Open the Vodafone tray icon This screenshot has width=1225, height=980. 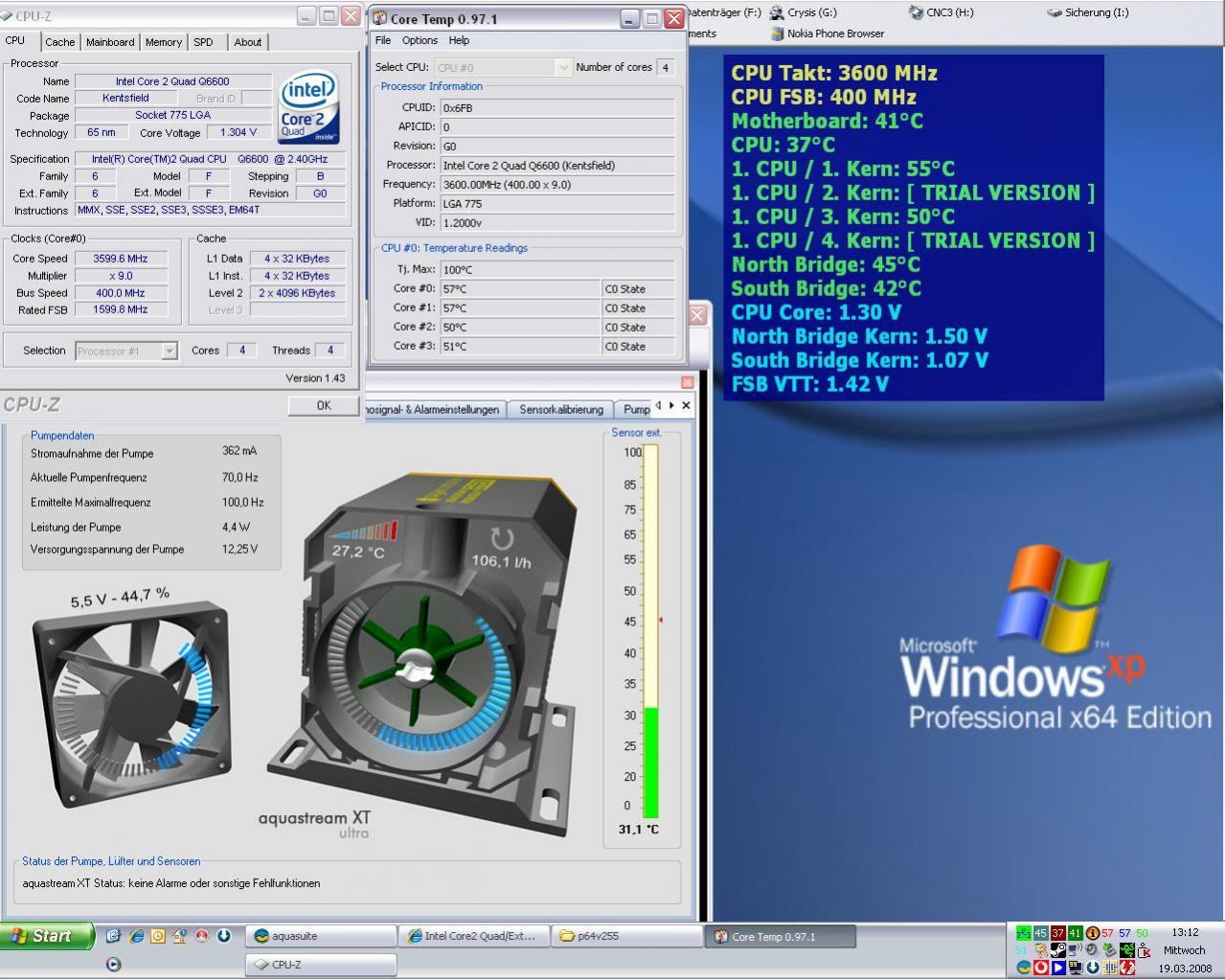1041,968
